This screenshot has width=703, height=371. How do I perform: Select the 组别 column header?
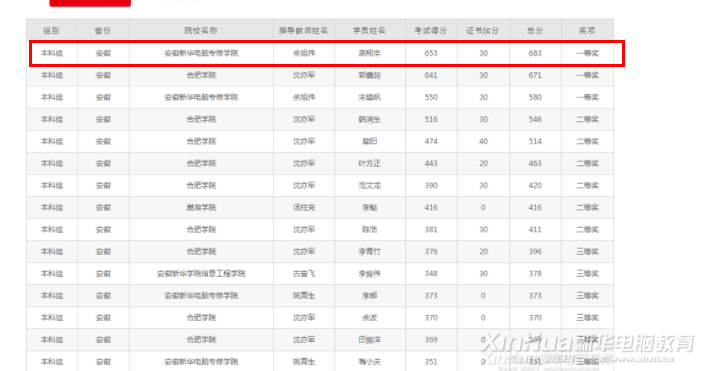tap(52, 31)
